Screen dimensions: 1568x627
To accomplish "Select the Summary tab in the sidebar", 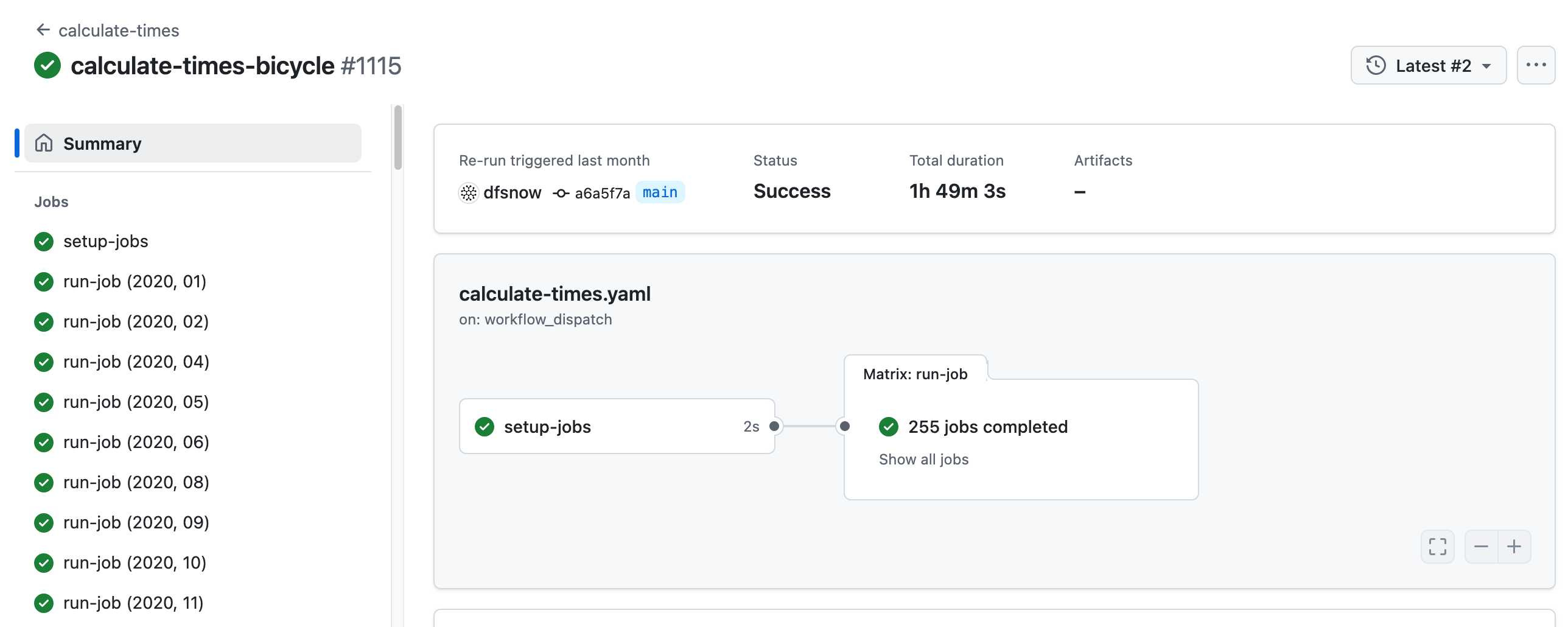I will click(x=193, y=143).
